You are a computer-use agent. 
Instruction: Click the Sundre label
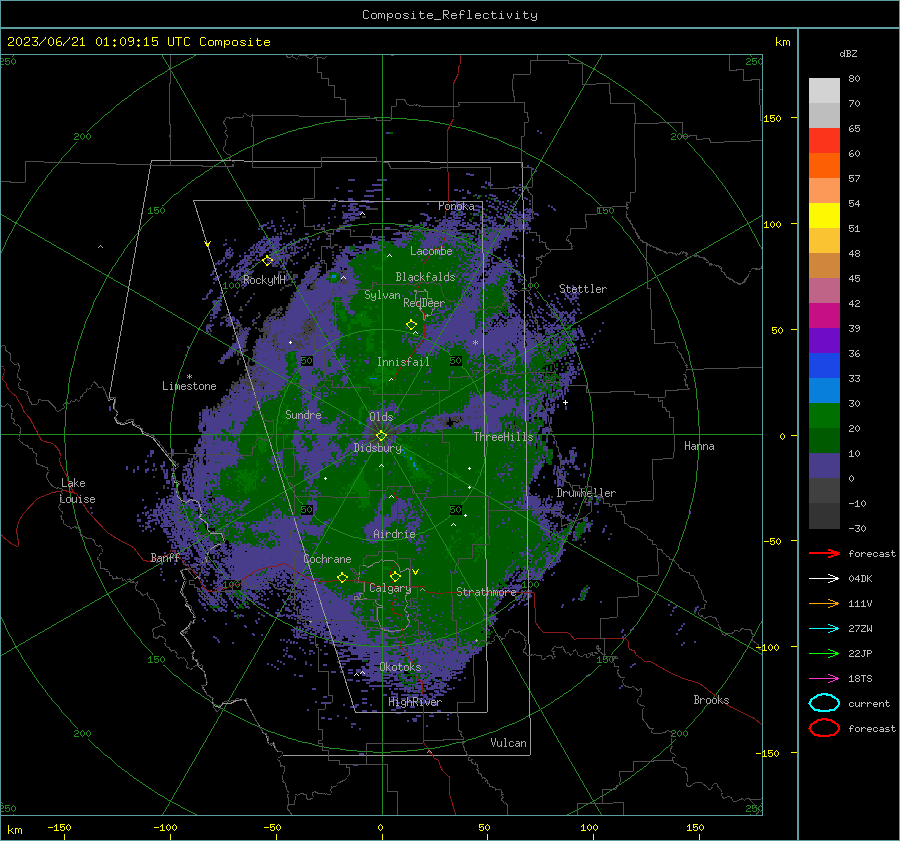tap(303, 414)
